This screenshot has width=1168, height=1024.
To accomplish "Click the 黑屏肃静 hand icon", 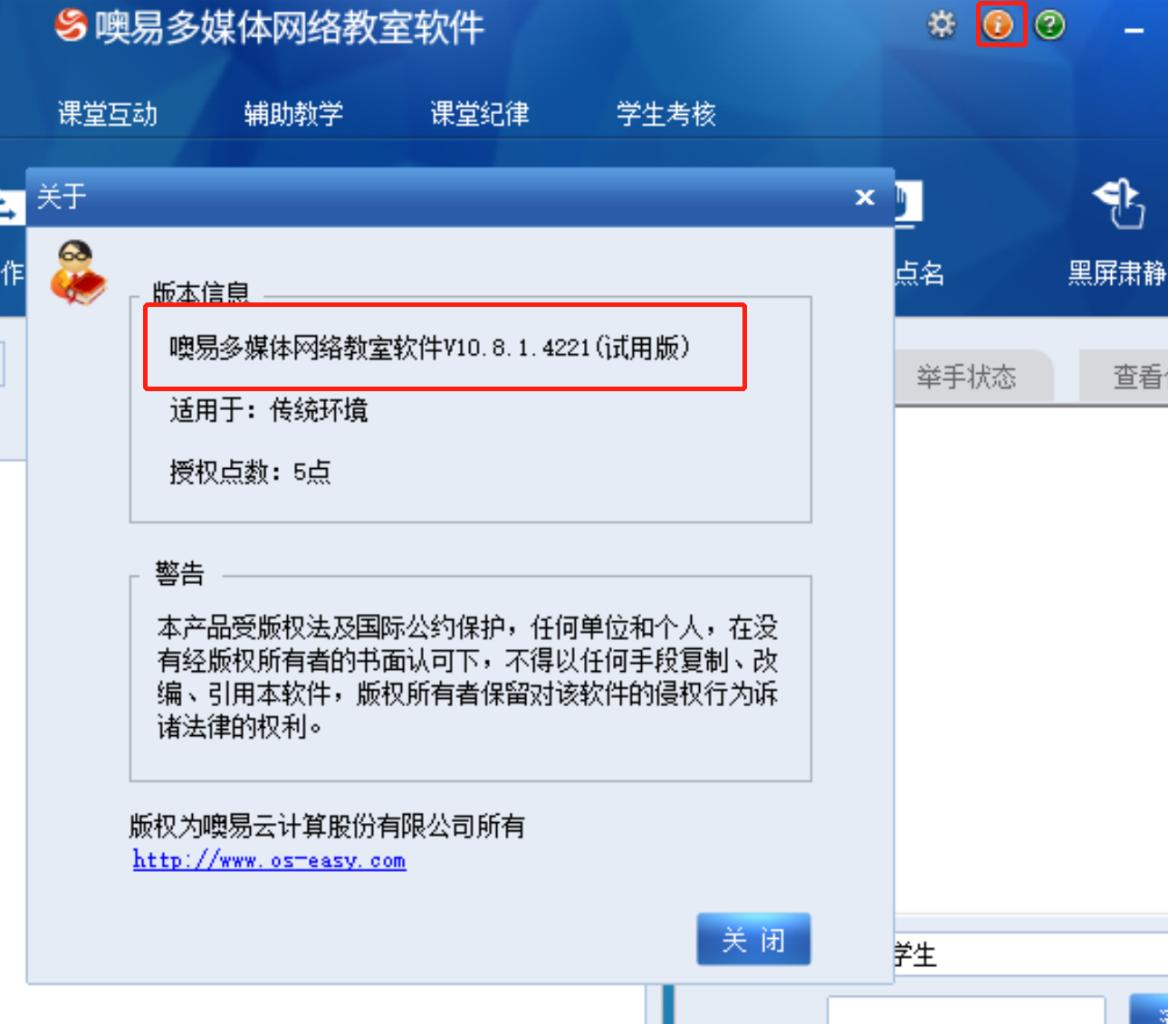I will (x=1119, y=203).
